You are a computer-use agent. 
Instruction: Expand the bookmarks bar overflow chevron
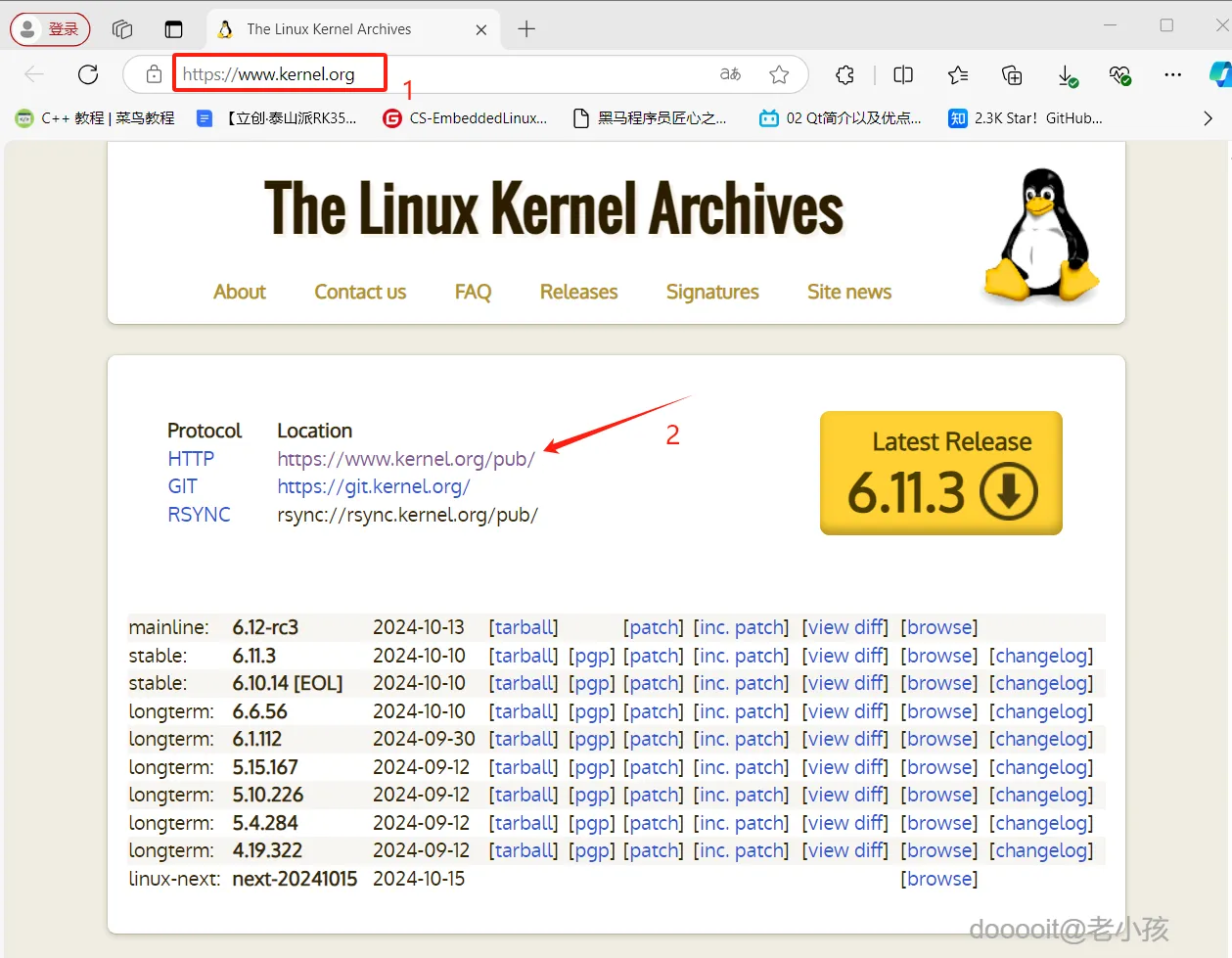tap(1208, 118)
